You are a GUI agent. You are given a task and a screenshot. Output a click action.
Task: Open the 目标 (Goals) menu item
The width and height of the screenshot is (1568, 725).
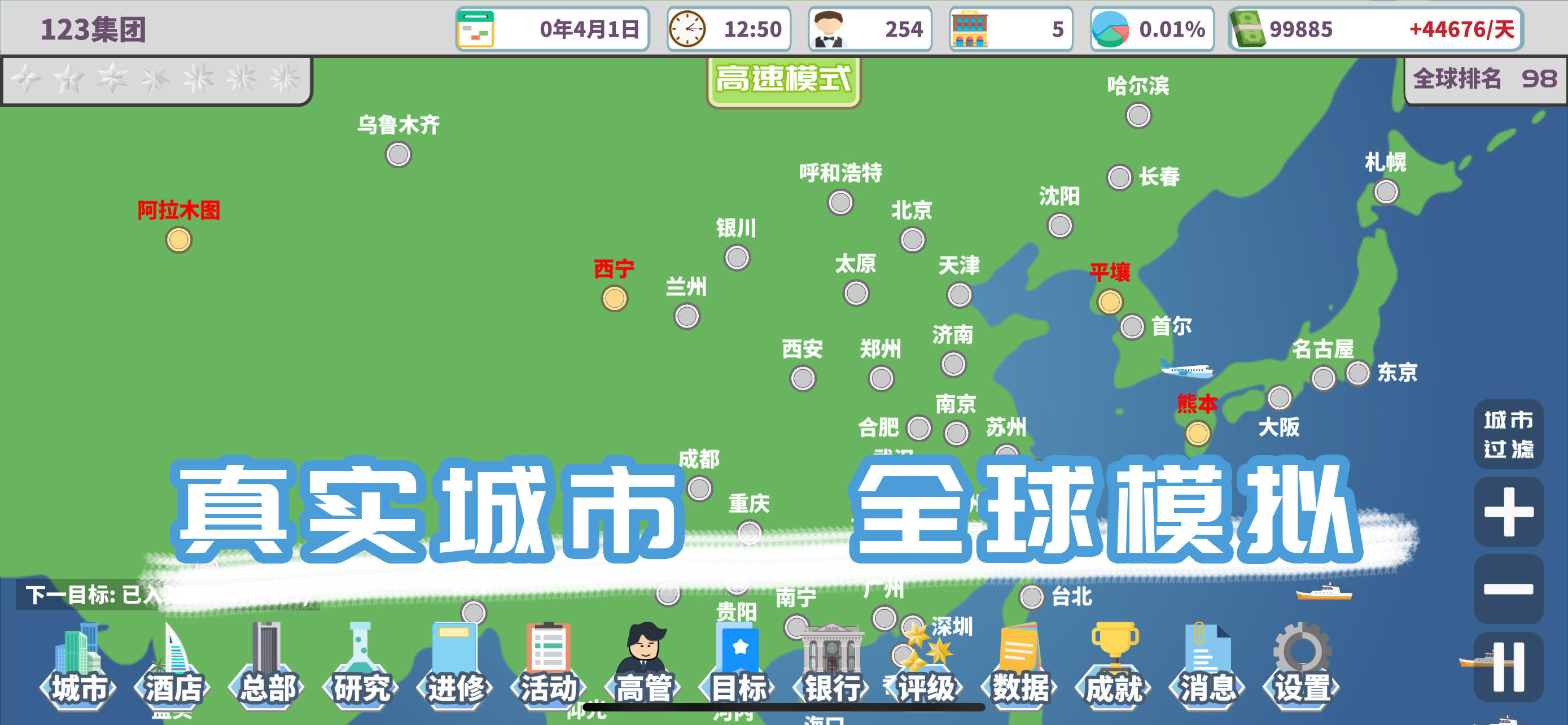pyautogui.click(x=738, y=667)
